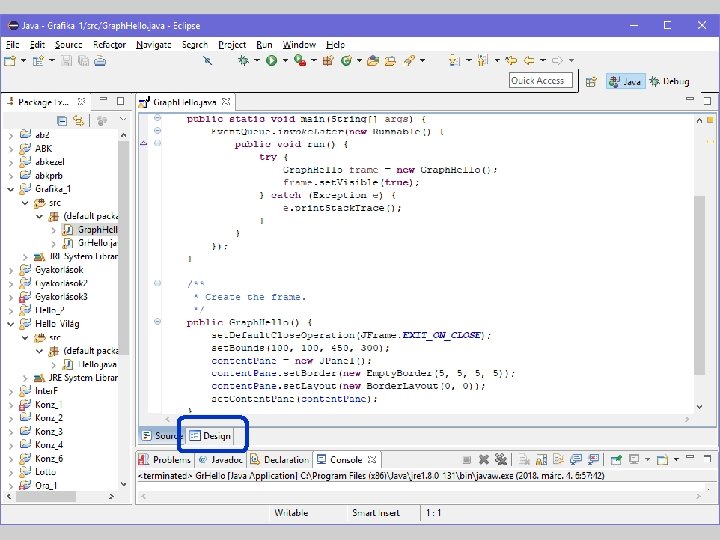
Task: Click the Open Perspective icon
Action: pos(591,82)
